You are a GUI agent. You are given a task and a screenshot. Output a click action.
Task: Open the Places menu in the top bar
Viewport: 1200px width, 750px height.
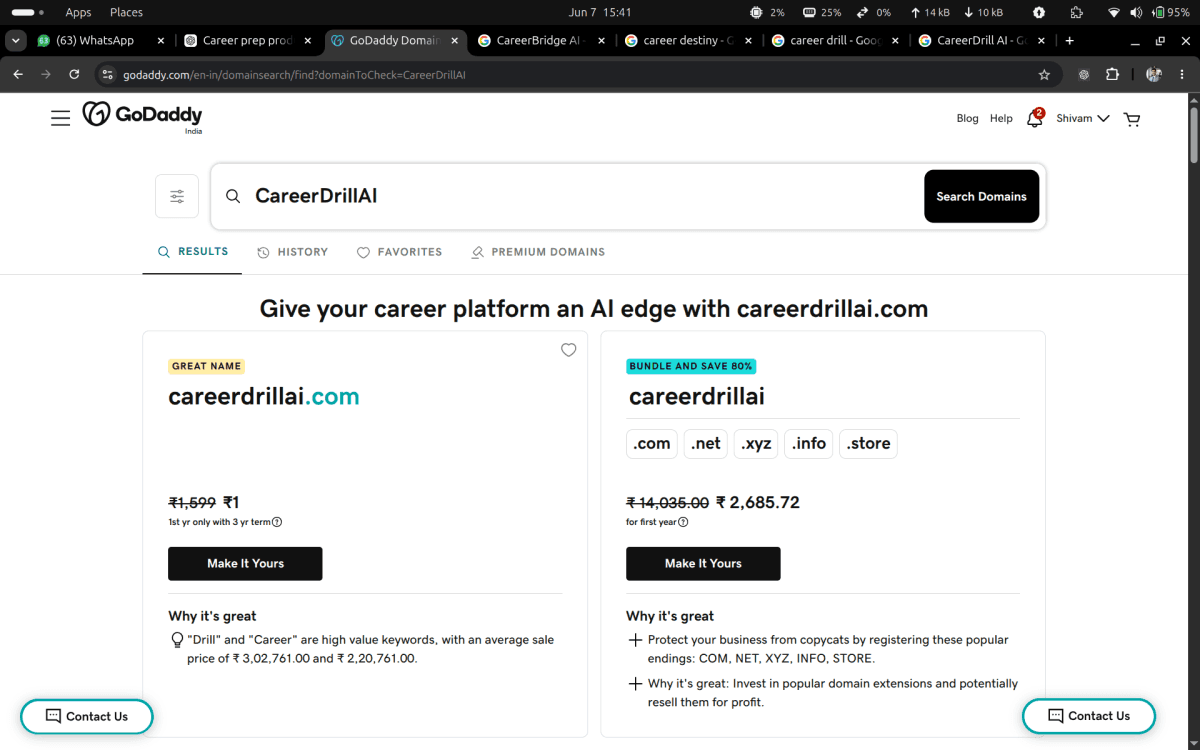point(126,12)
